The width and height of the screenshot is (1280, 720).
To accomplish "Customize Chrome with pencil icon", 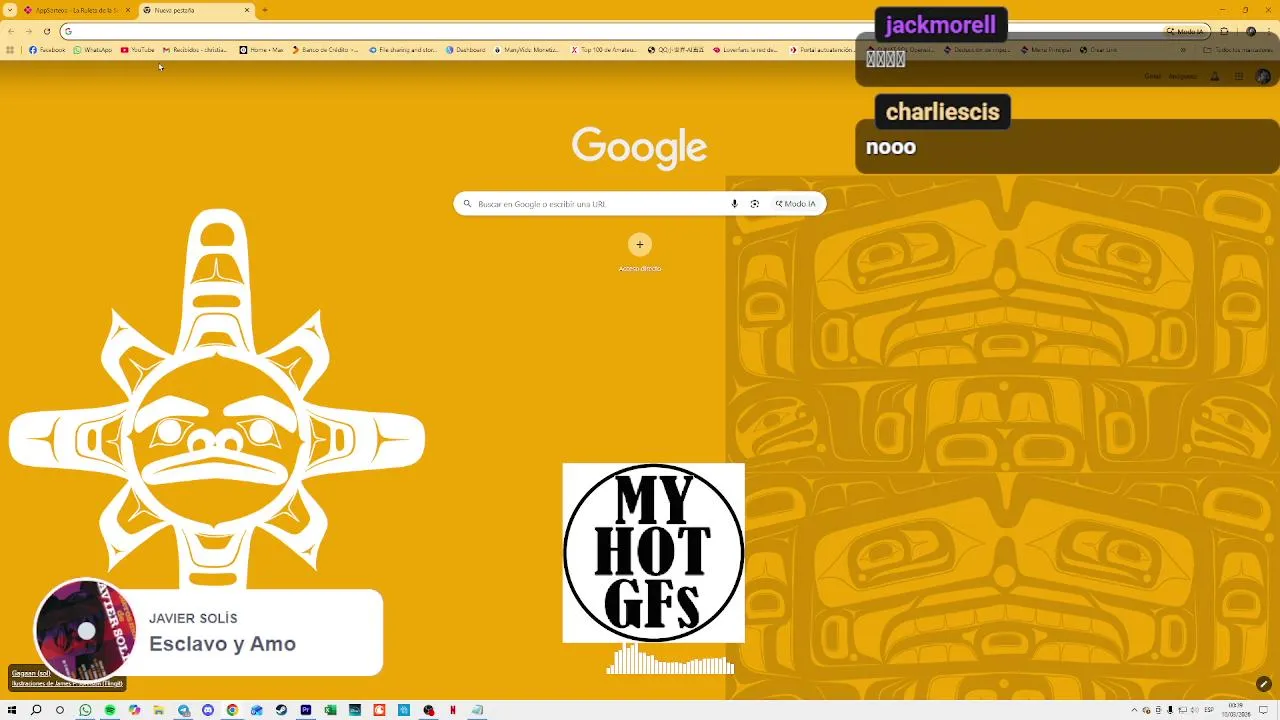I will tap(1264, 684).
